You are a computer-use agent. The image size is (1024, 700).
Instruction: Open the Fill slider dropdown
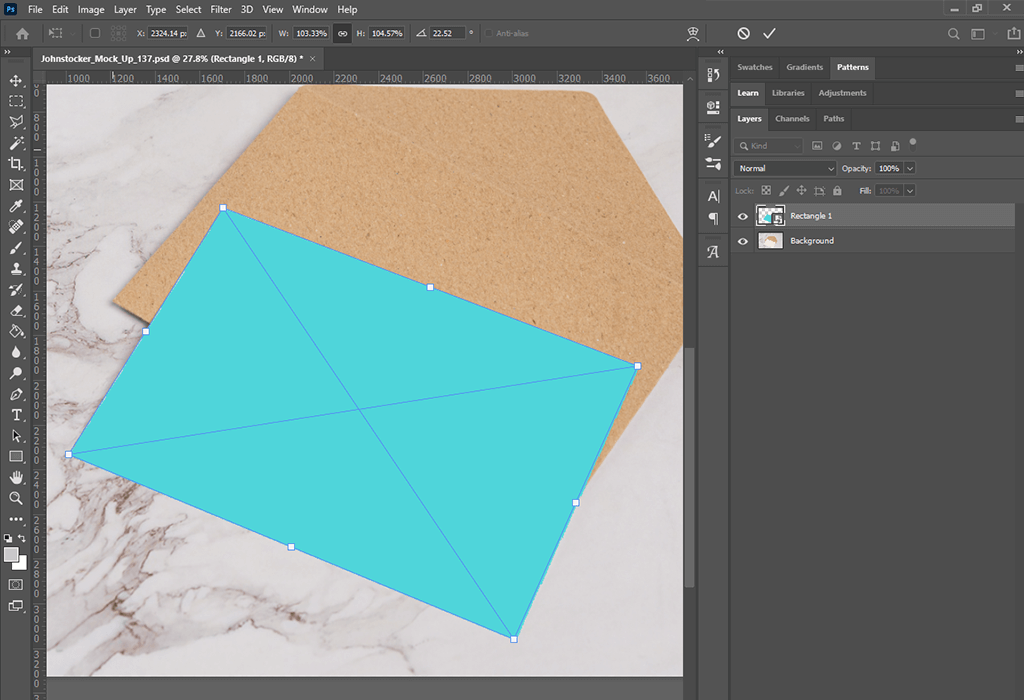tap(910, 191)
